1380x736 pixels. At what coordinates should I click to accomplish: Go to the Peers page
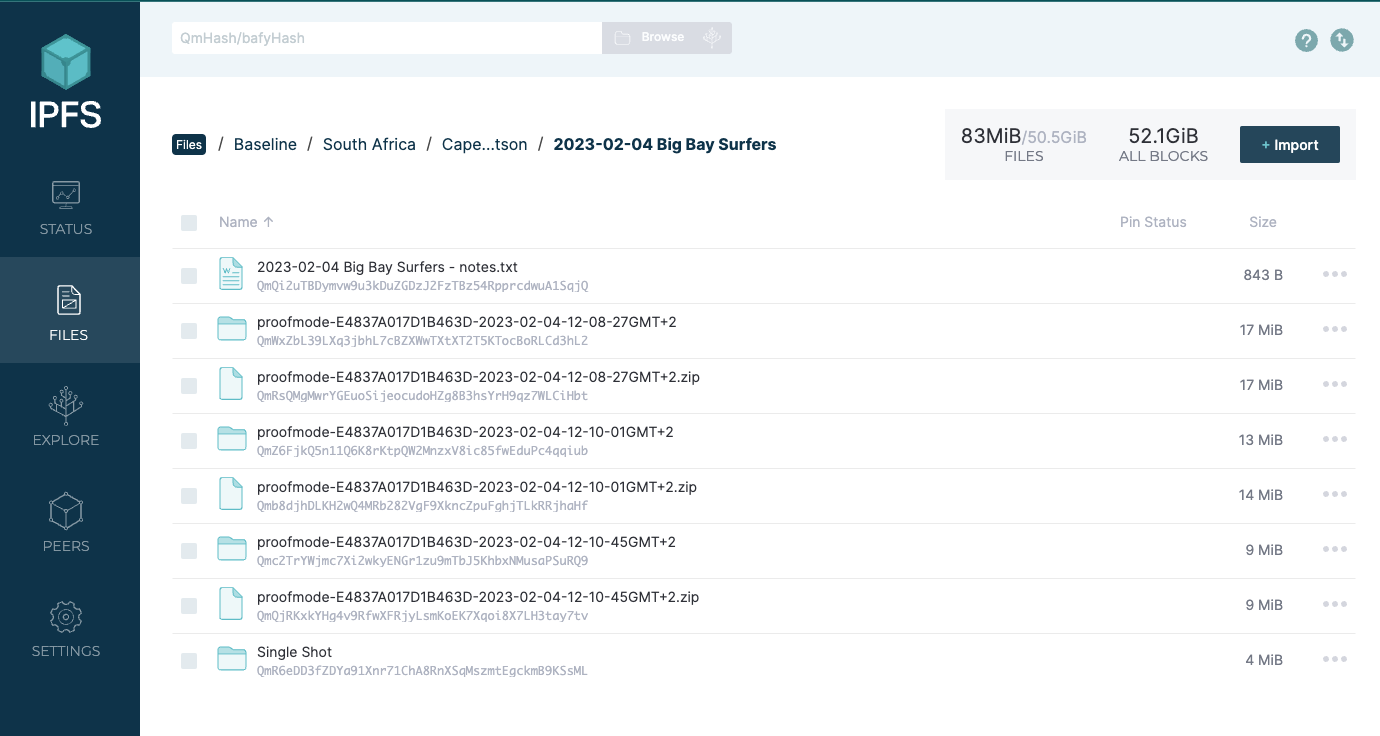(66, 524)
